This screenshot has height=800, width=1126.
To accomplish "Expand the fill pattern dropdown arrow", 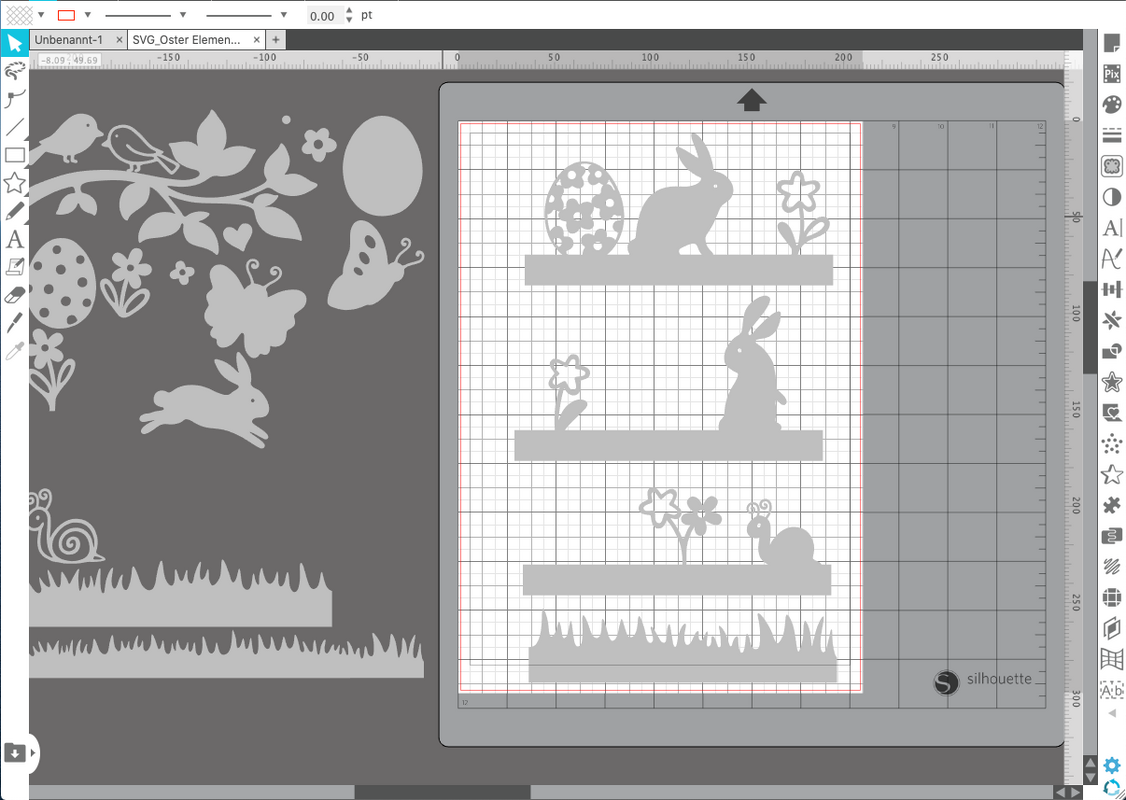I will tap(41, 15).
